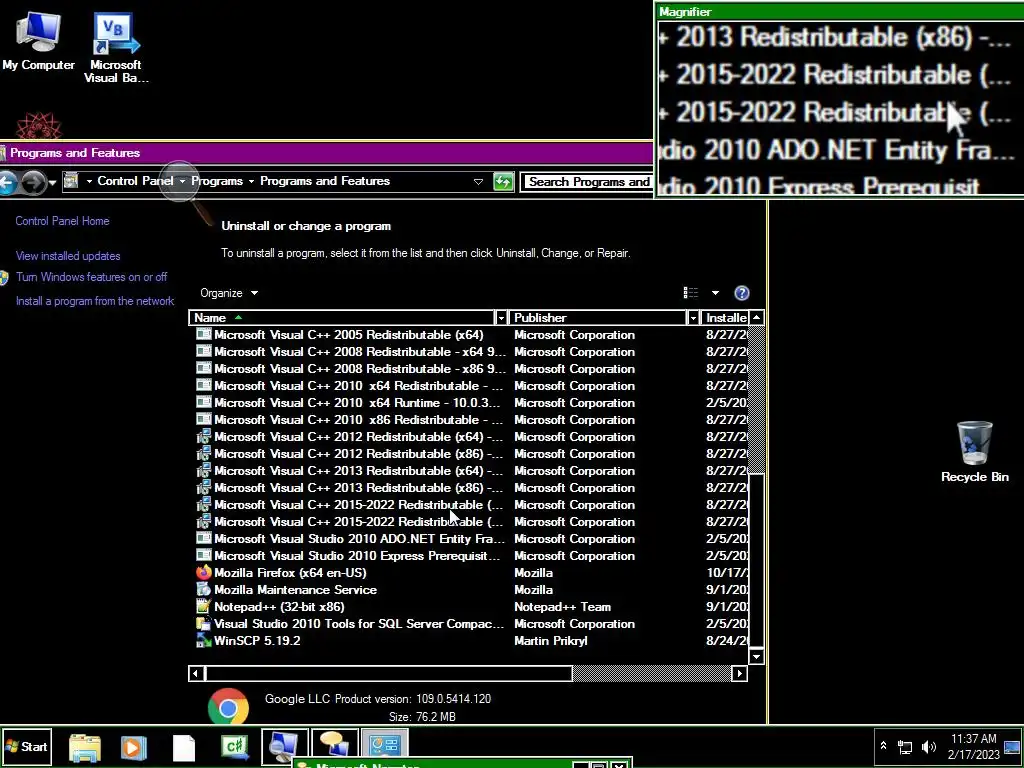Select Microsoft Visual Studio 2010 Express Prerequisites row
1024x768 pixels.
[472, 556]
